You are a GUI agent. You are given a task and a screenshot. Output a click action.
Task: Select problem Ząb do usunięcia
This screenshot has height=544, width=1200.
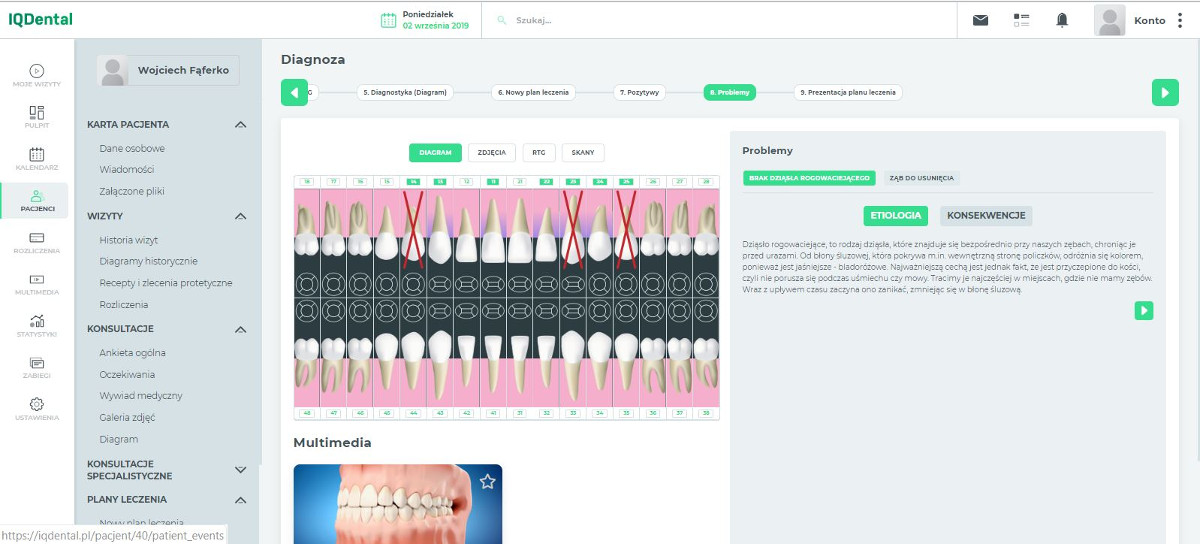point(922,178)
